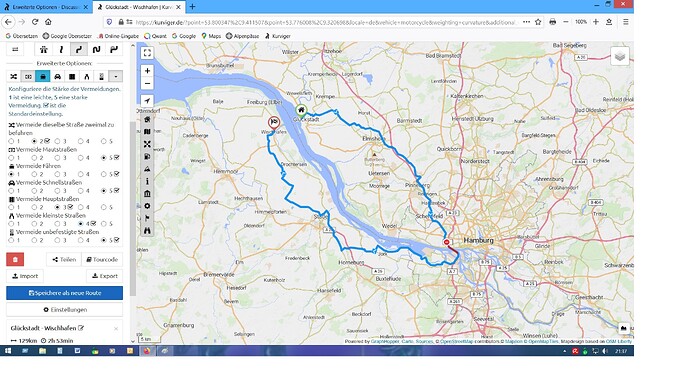Click the red delete route trash icon

tap(15, 259)
